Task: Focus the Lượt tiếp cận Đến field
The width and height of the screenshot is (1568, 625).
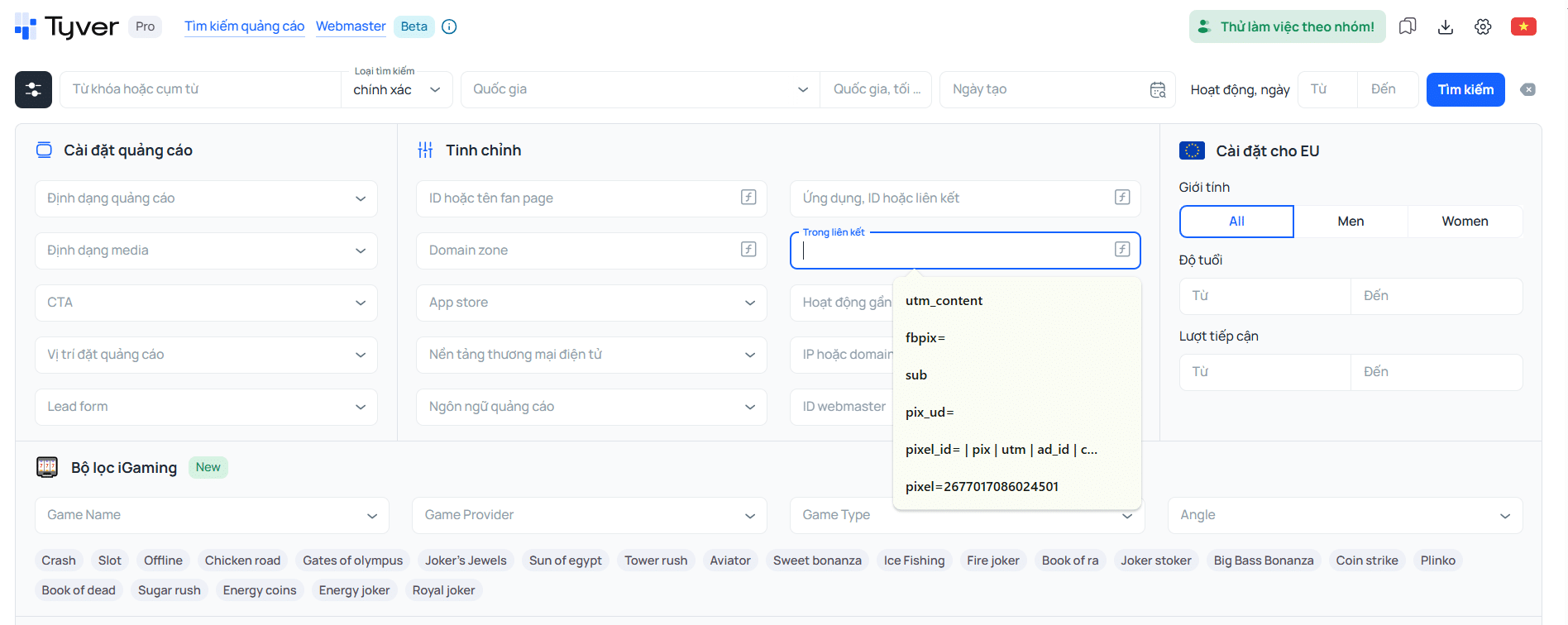Action: pos(1437,372)
